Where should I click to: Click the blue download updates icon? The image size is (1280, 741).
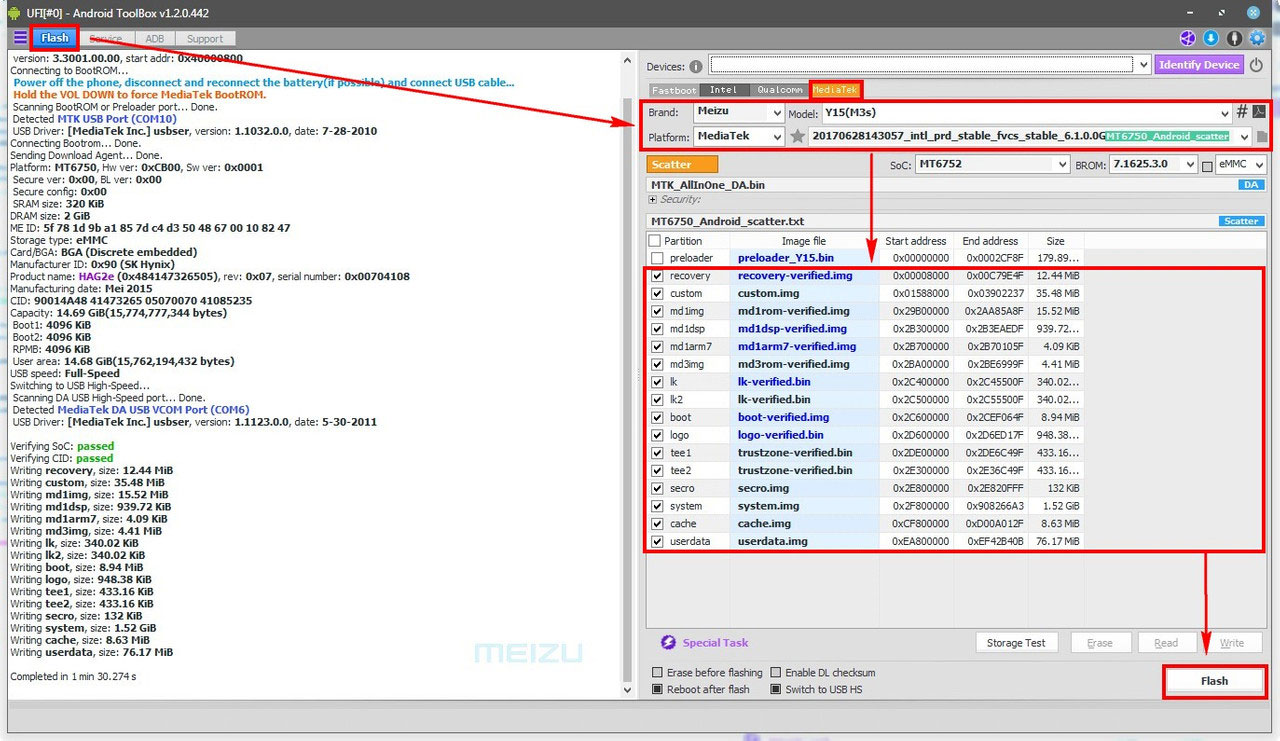[1211, 38]
